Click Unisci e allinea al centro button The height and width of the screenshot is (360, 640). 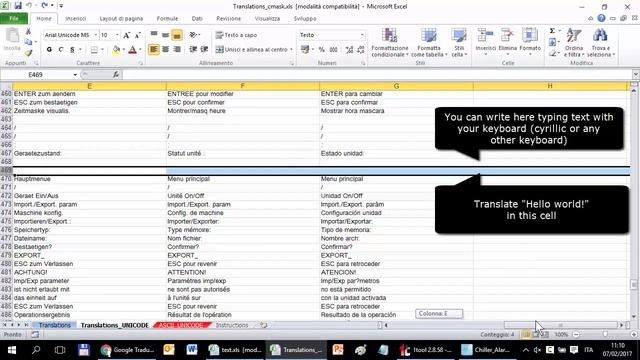click(254, 49)
